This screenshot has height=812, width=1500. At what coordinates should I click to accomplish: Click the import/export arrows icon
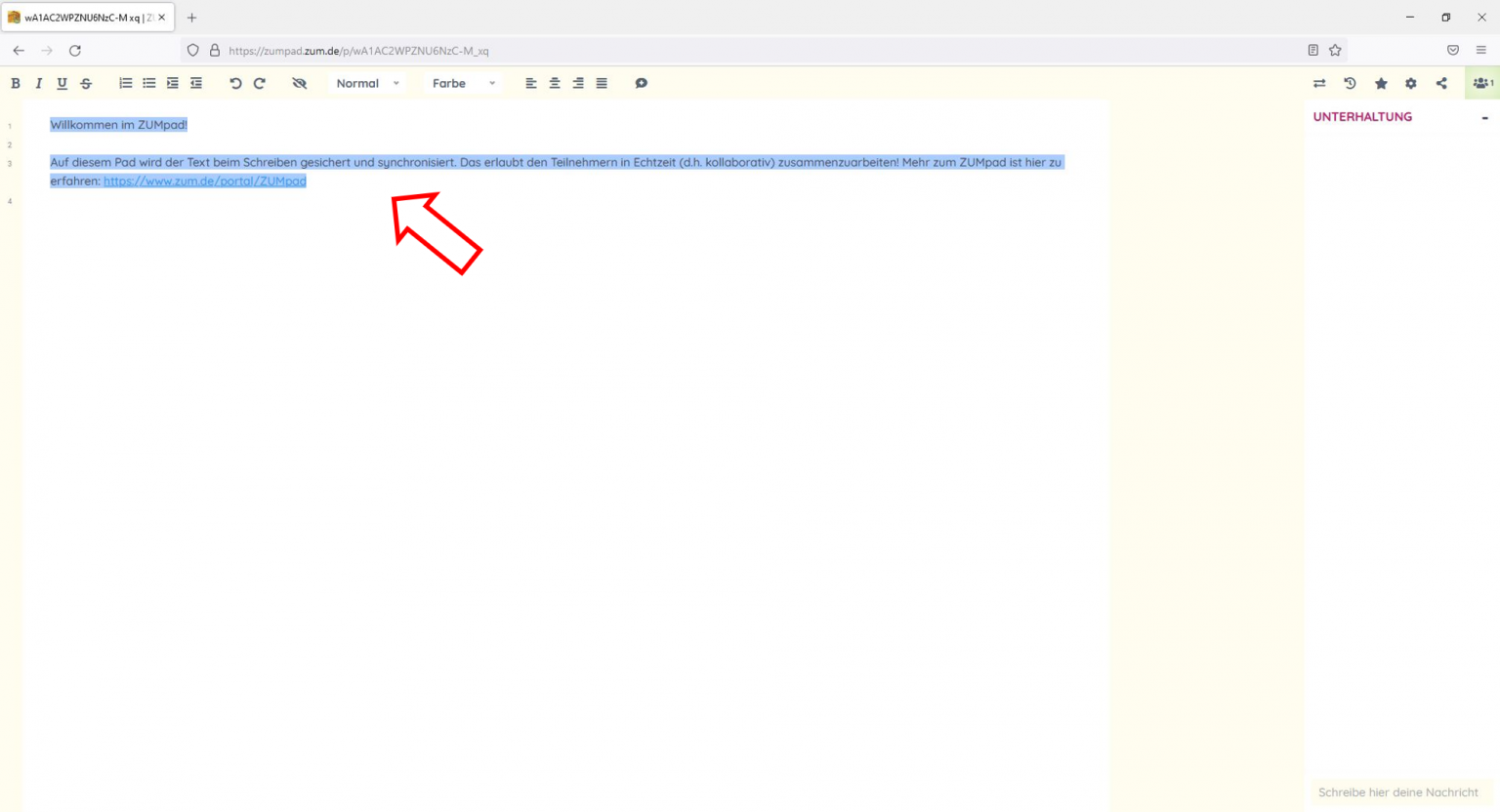click(x=1319, y=84)
